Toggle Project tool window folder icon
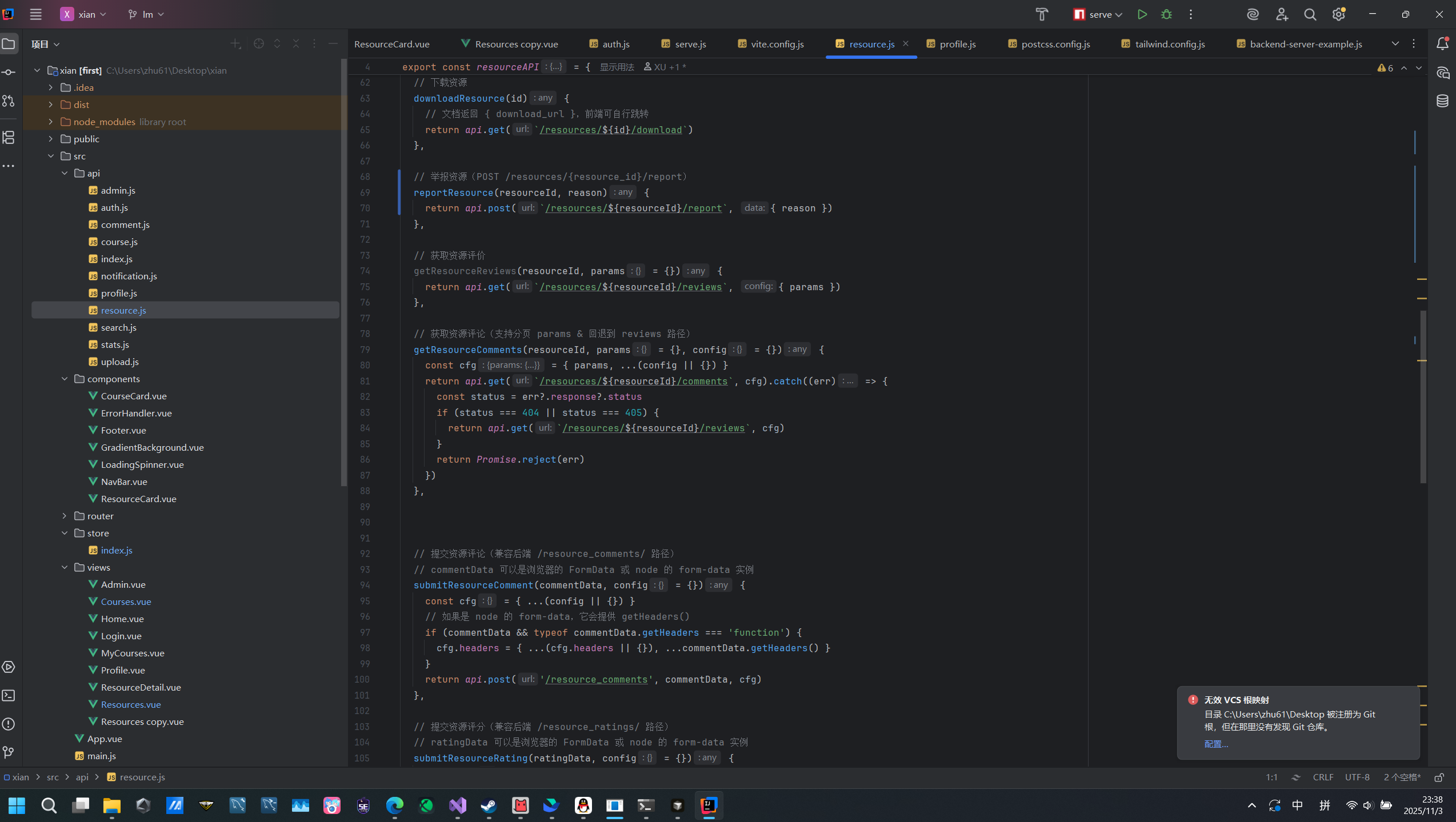 pos(9,43)
